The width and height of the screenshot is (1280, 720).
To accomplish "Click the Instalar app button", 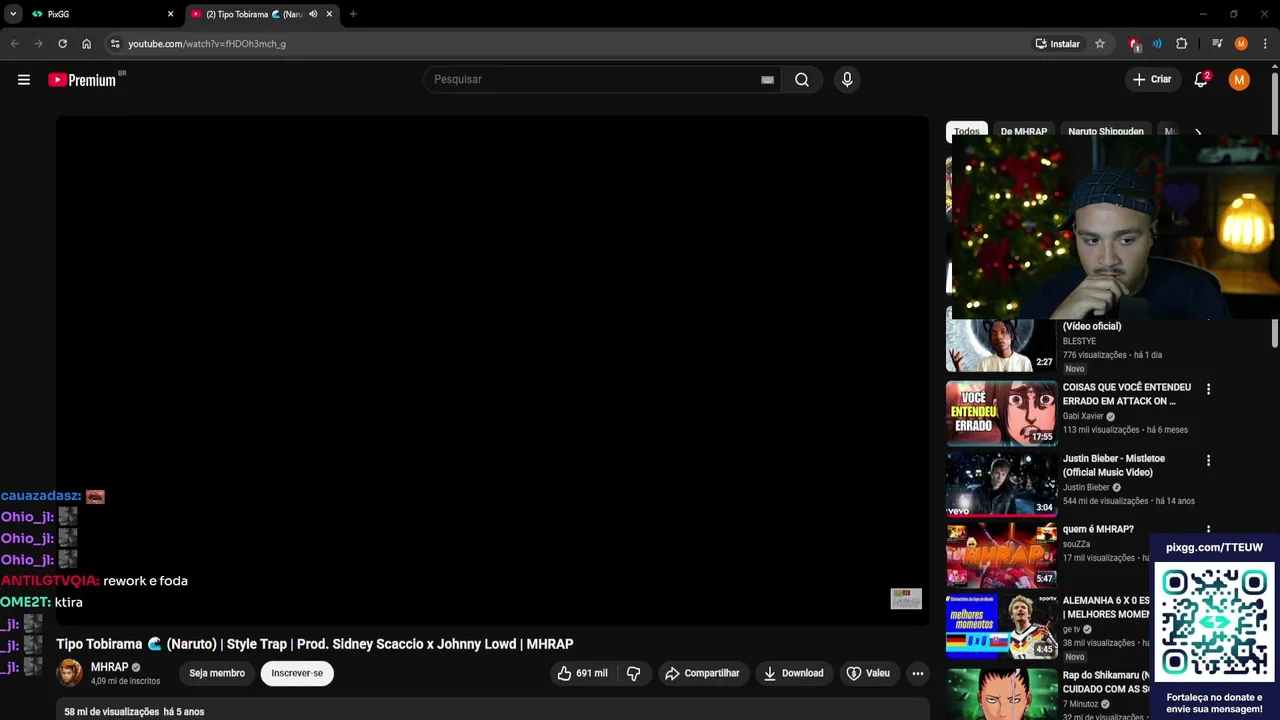I will 1057,44.
